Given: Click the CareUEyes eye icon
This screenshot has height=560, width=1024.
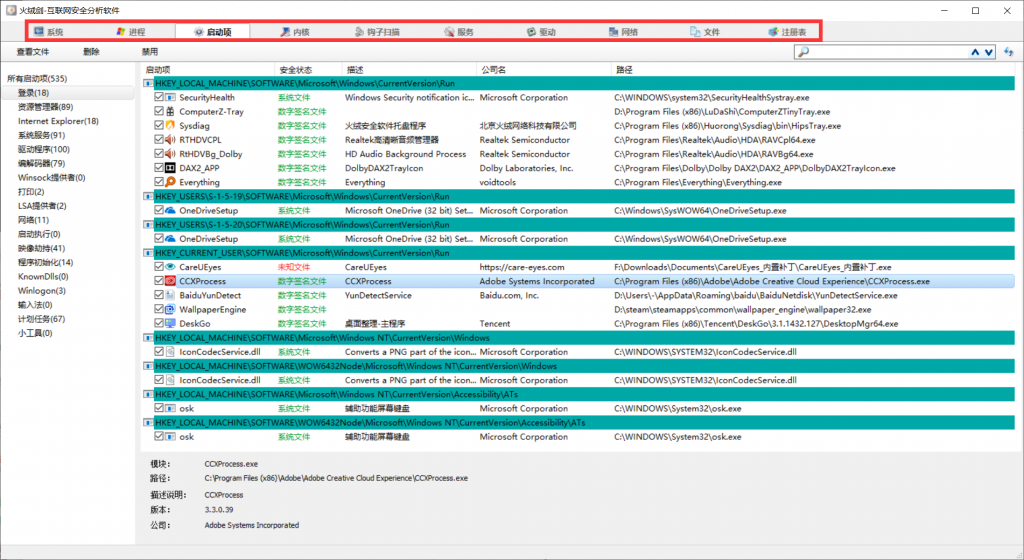Looking at the screenshot, I should coord(170,268).
